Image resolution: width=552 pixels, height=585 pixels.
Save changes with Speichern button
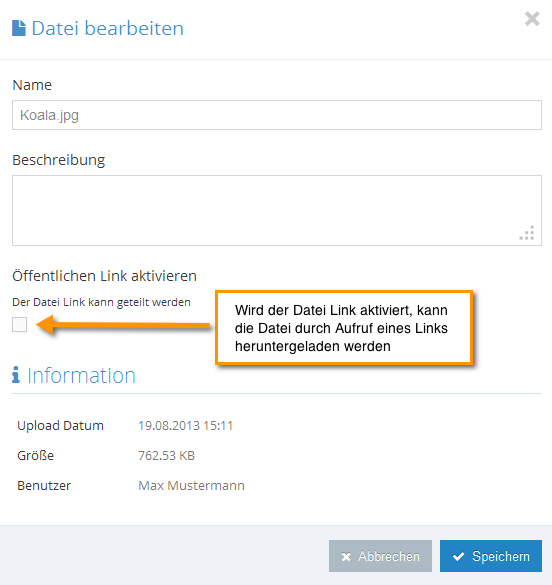coord(491,556)
